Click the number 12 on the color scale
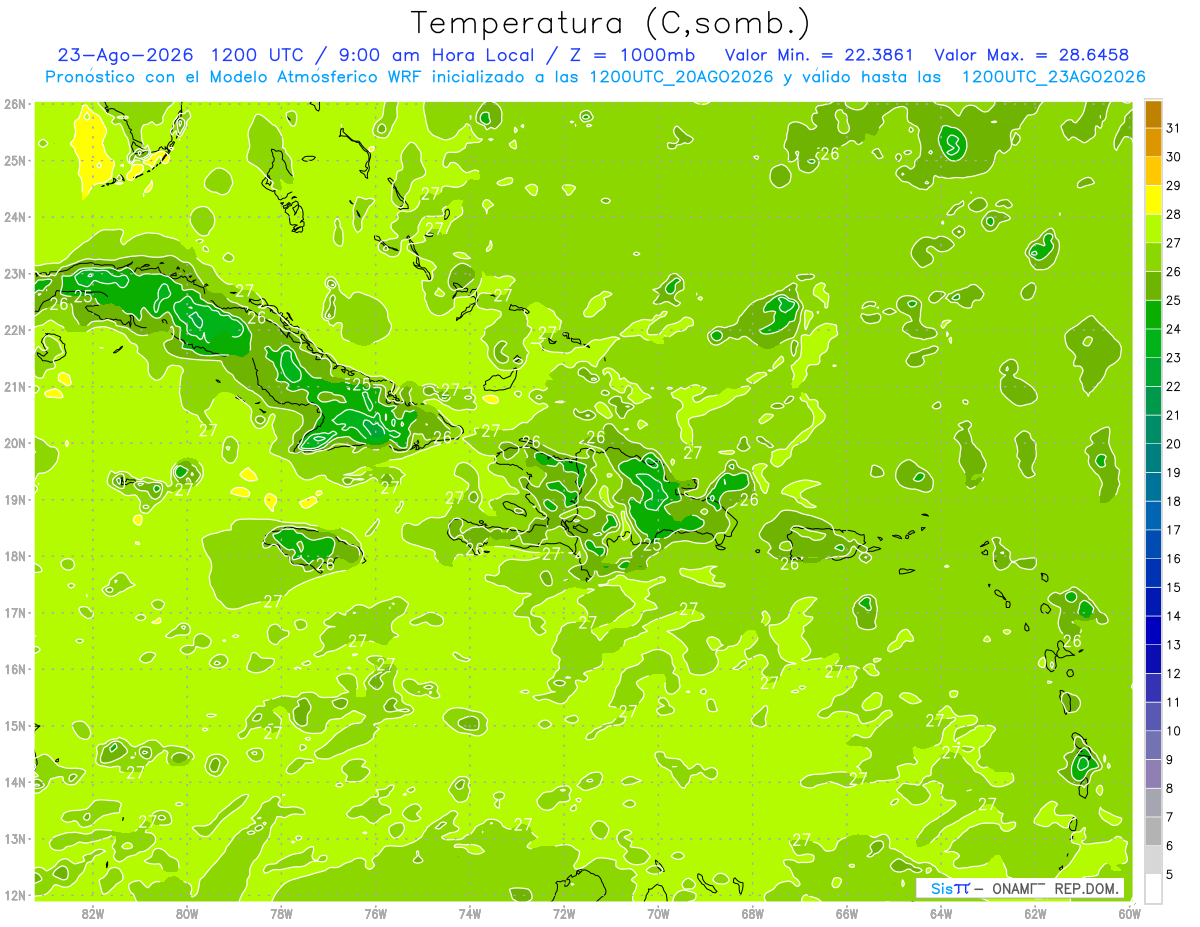 pyautogui.click(x=1174, y=673)
